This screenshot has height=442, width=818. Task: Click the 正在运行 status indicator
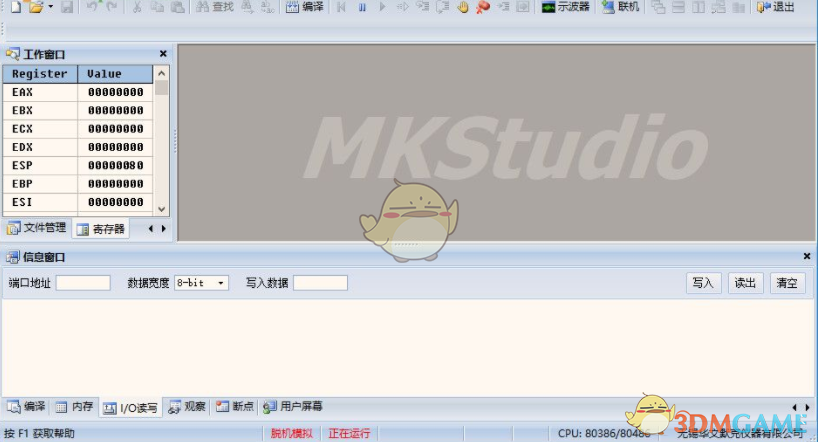[349, 433]
